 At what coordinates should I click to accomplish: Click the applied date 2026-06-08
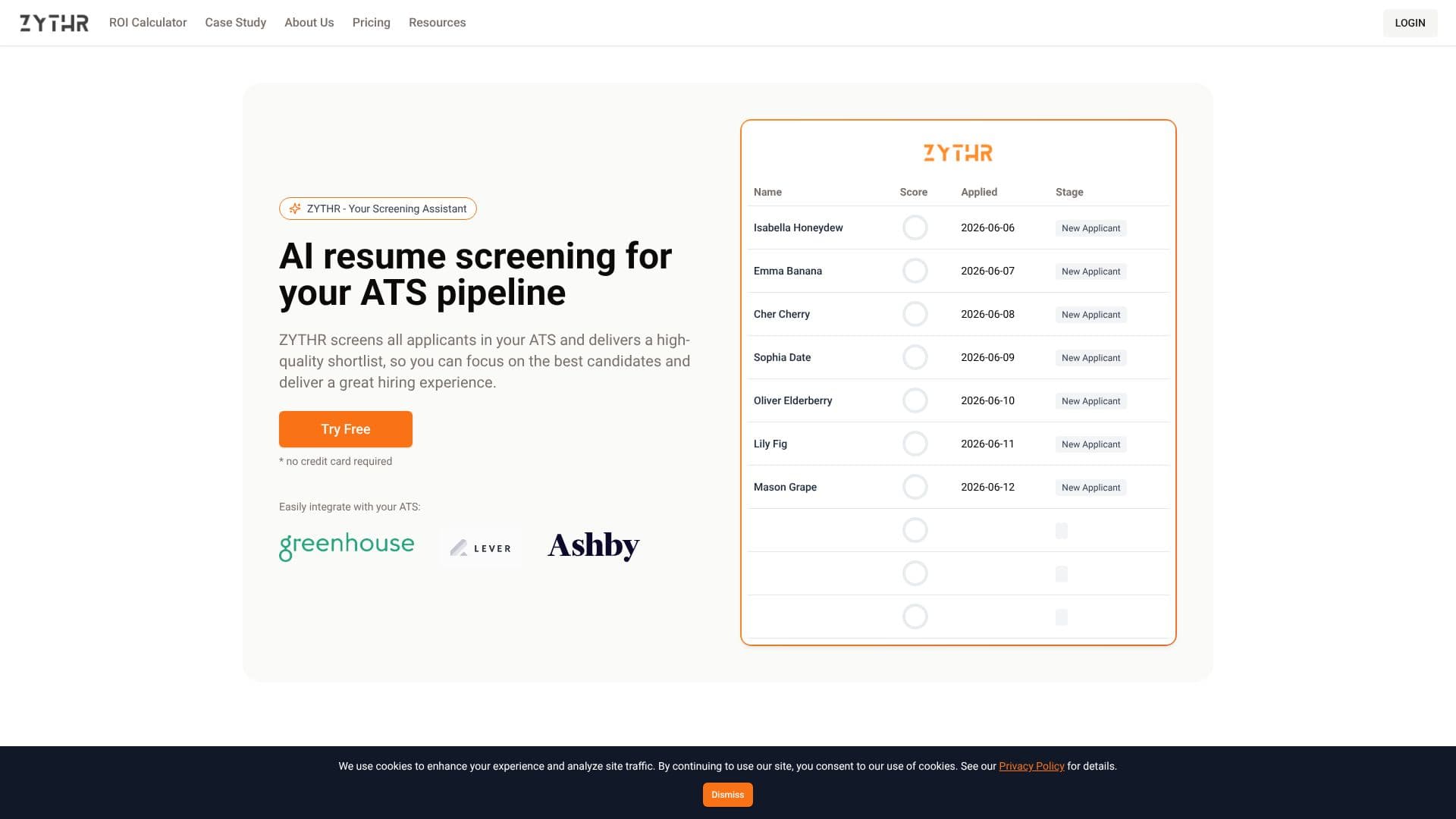(x=987, y=314)
